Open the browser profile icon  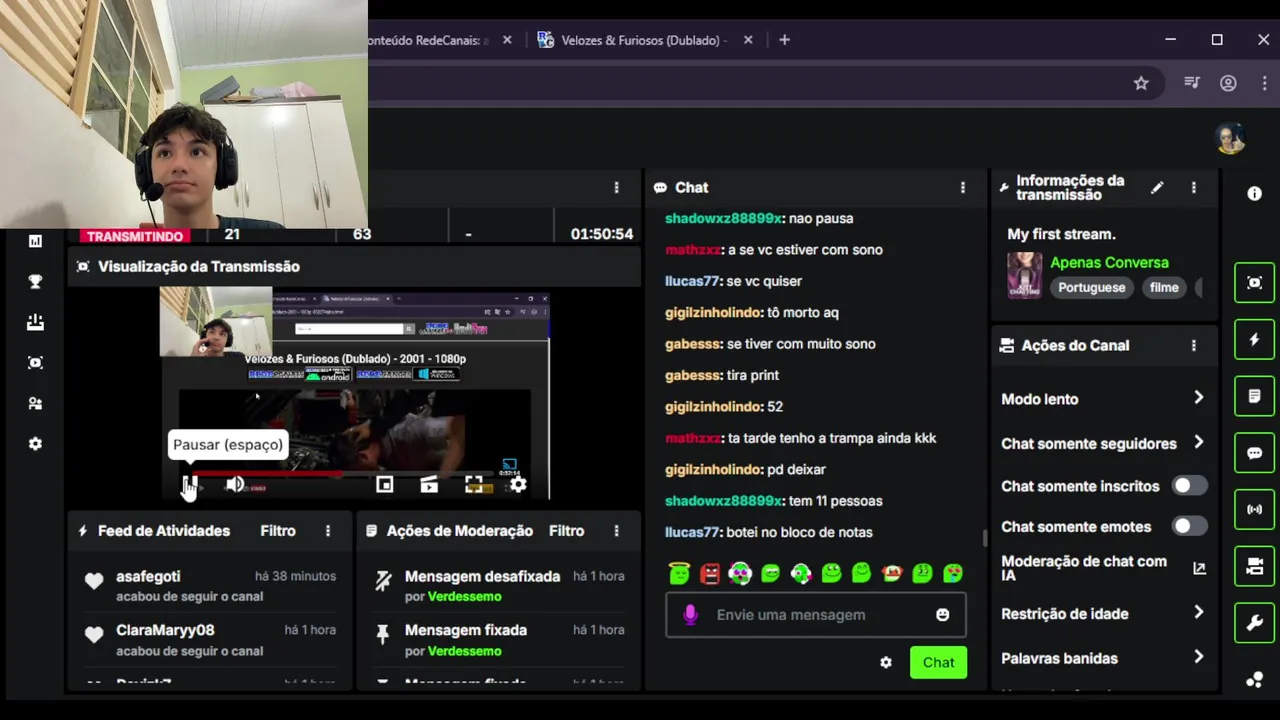[1228, 83]
